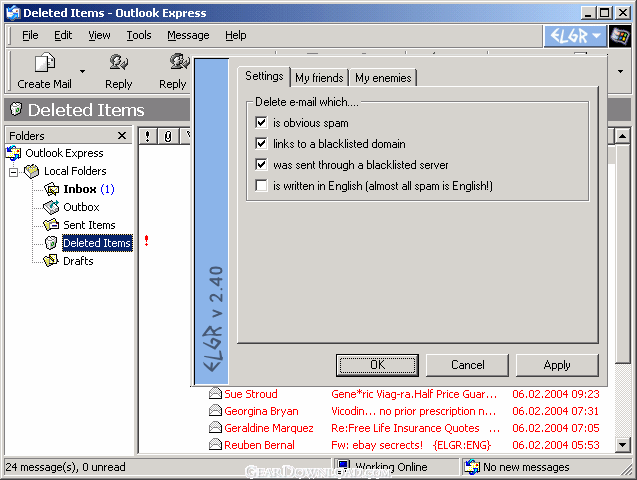Select the Settings tab

pyautogui.click(x=264, y=76)
